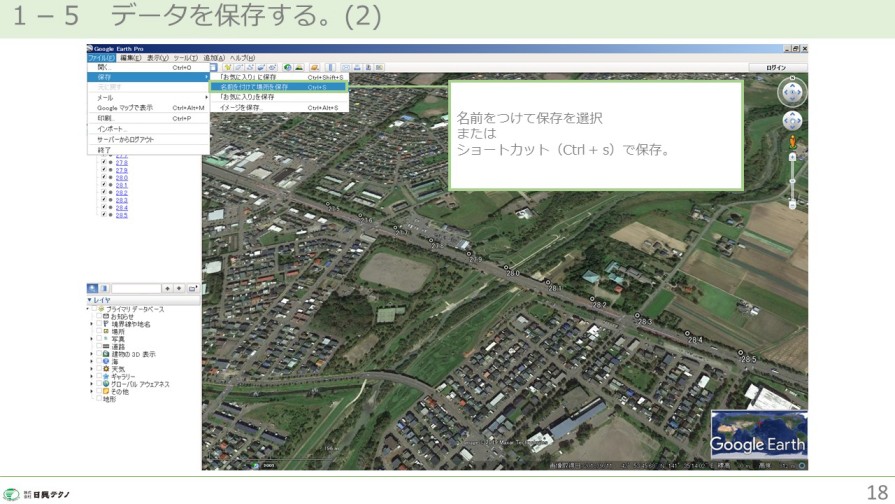895x504 pixels.
Task: Choose イメージを保存 menu entry
Action: [241, 107]
